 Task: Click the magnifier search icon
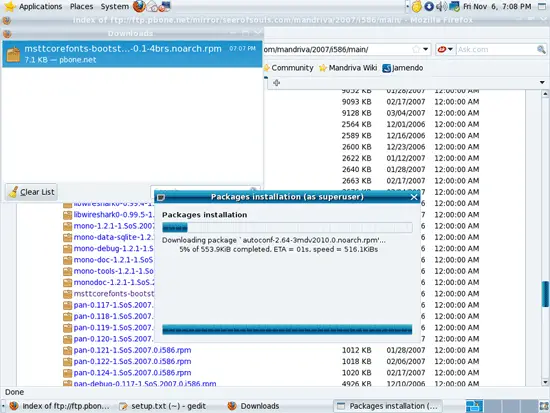(x=541, y=49)
